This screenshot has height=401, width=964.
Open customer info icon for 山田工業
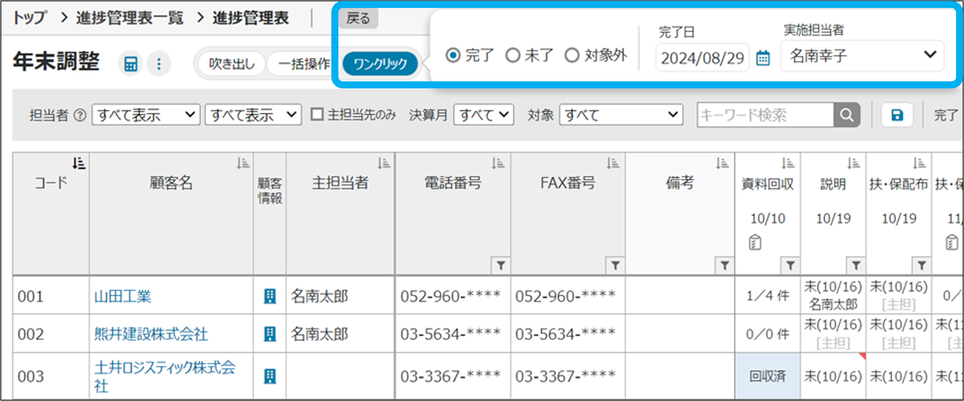point(269,296)
